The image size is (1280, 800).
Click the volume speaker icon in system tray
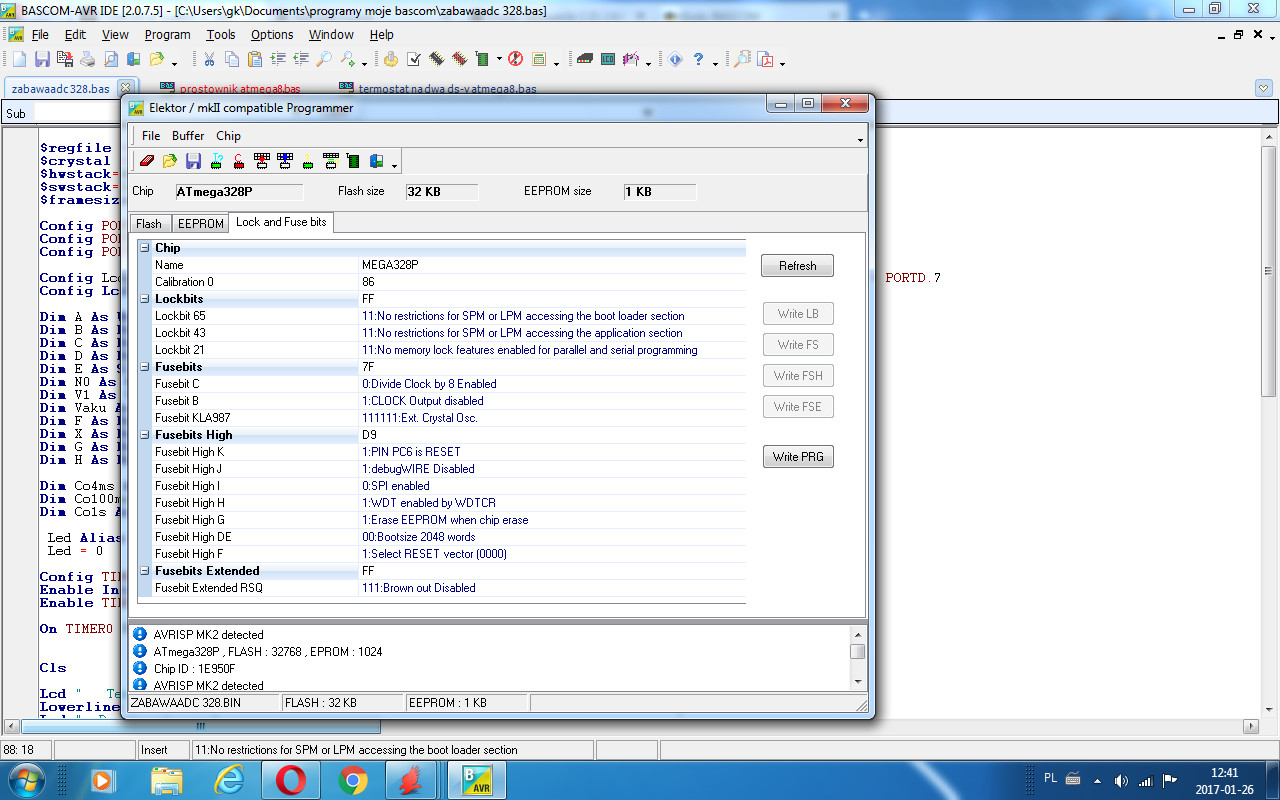coord(1121,780)
